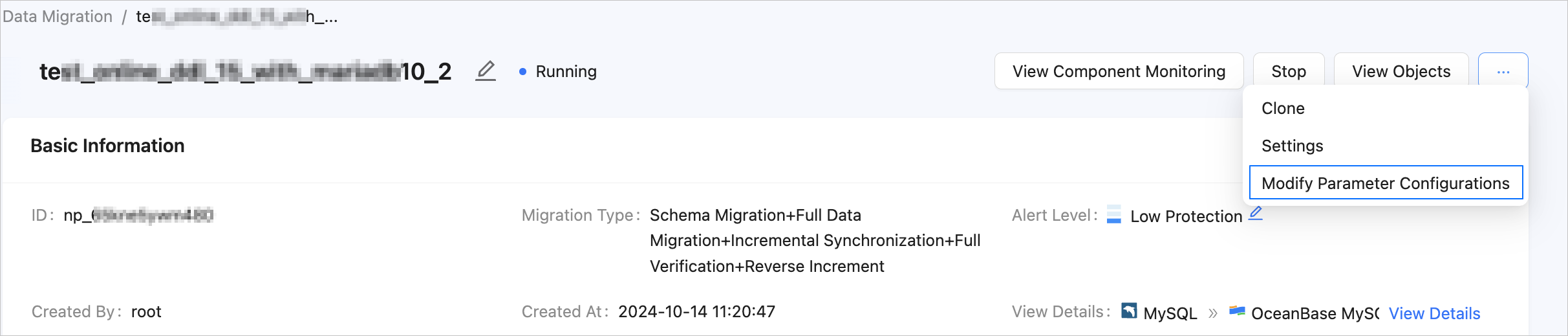This screenshot has width=1568, height=336.
Task: Click the Created At timestamp 2024-10-14 11:20:47
Action: point(696,311)
